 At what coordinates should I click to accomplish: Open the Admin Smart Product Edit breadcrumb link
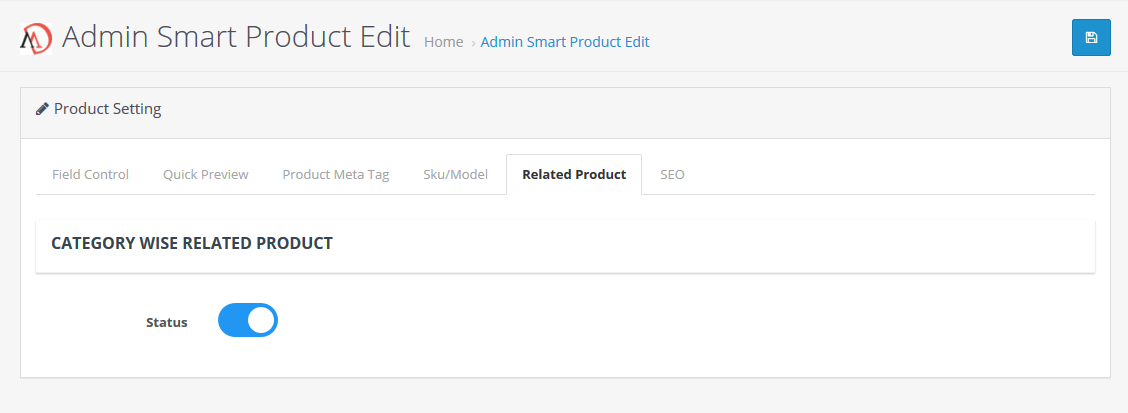pyautogui.click(x=565, y=42)
